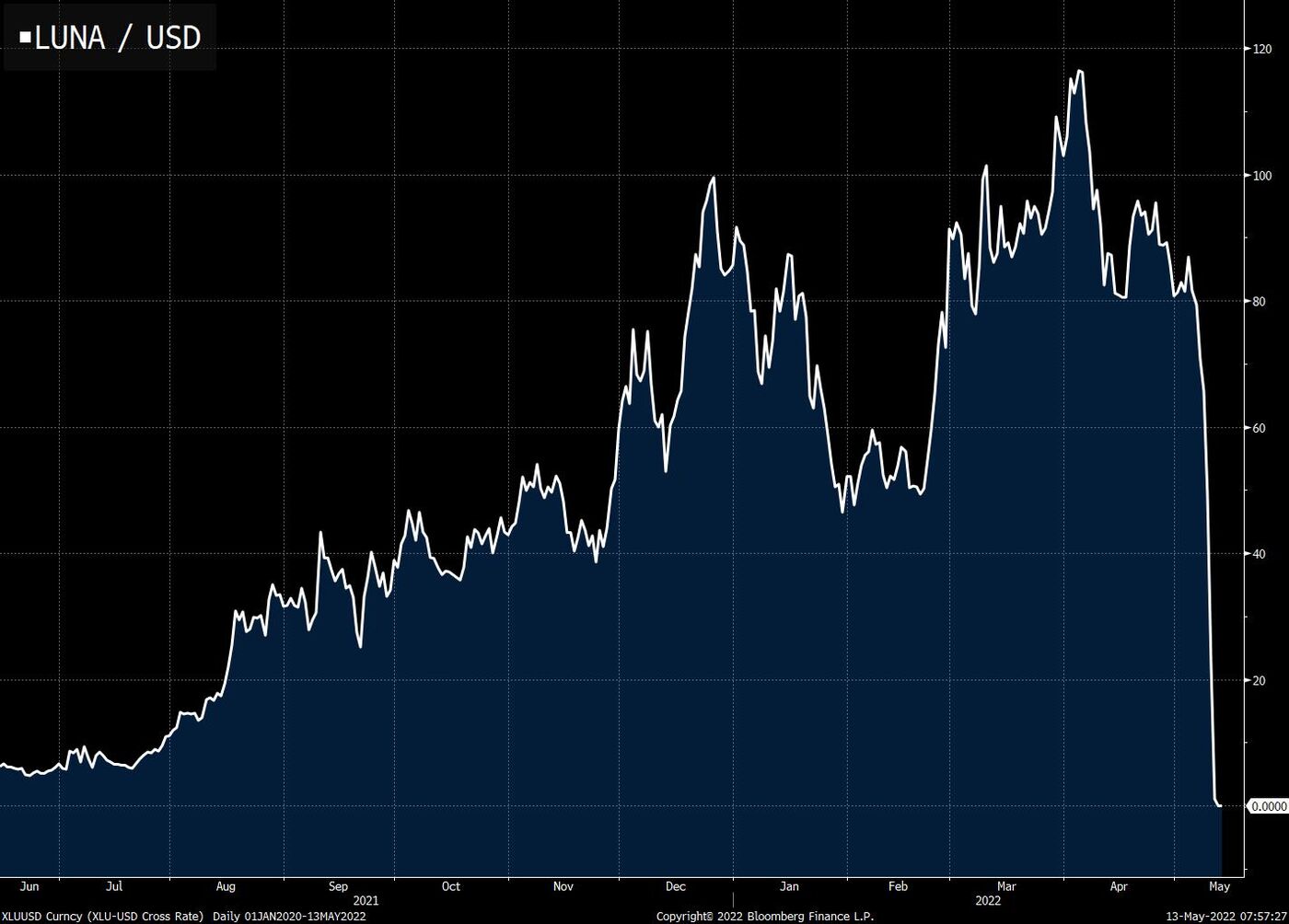Select the Jun label on date axis

click(29, 886)
